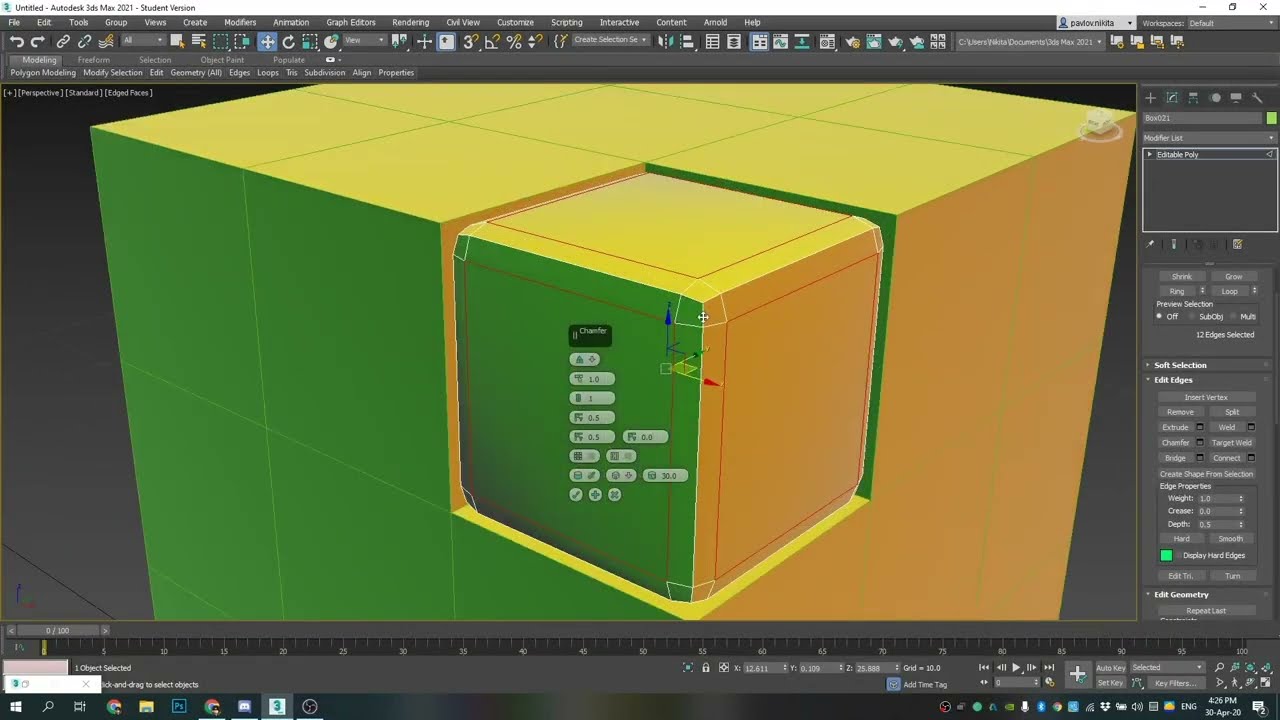Open Extrude settings box

point(1200,427)
